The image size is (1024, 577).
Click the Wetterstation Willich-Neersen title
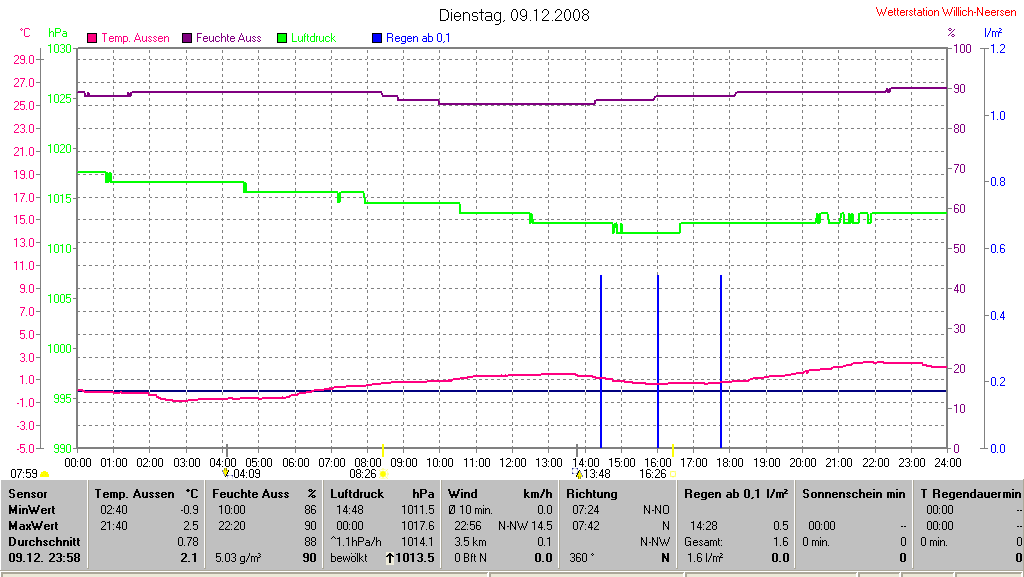[x=946, y=12]
